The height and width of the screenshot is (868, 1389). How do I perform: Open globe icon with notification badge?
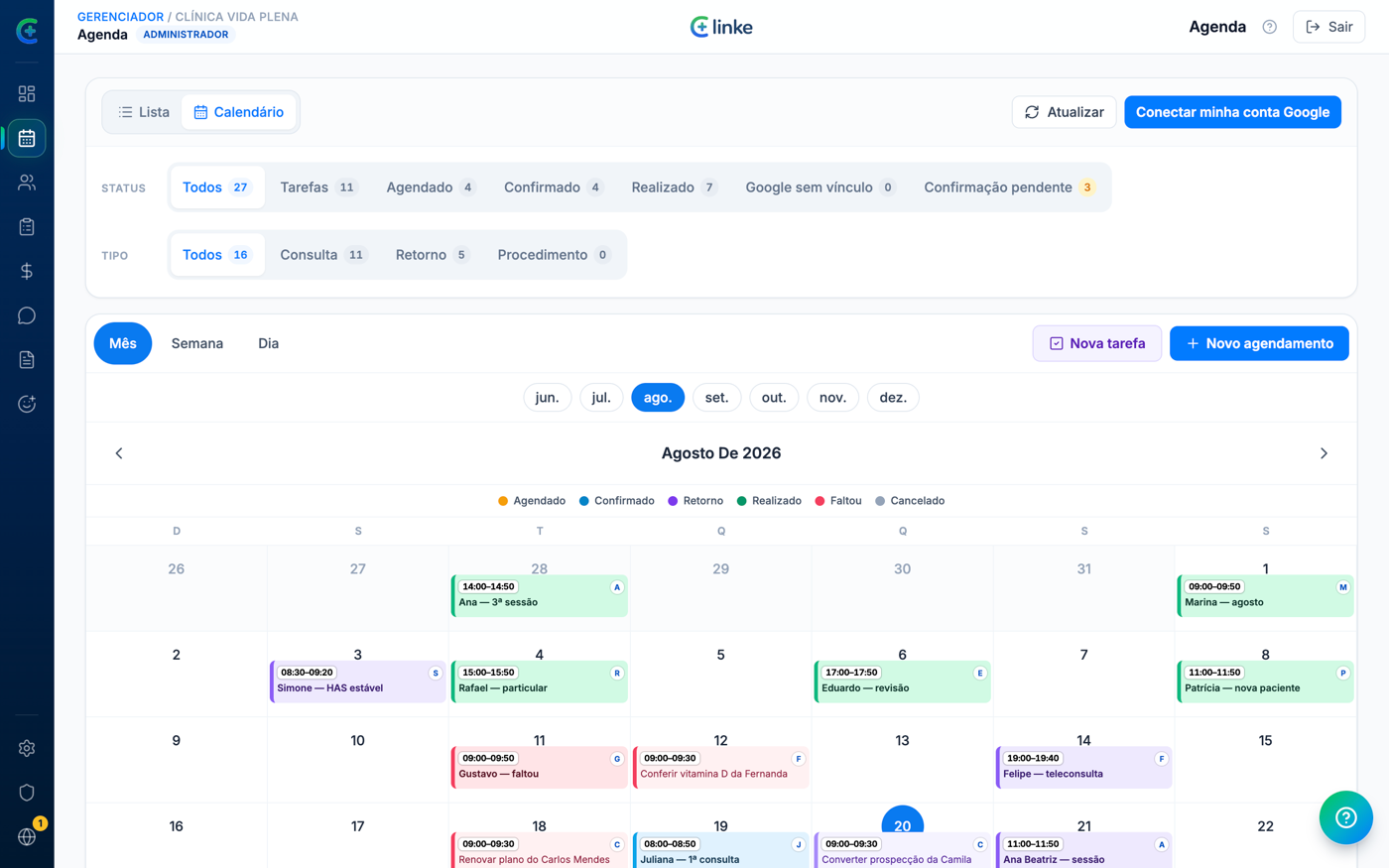pyautogui.click(x=27, y=836)
